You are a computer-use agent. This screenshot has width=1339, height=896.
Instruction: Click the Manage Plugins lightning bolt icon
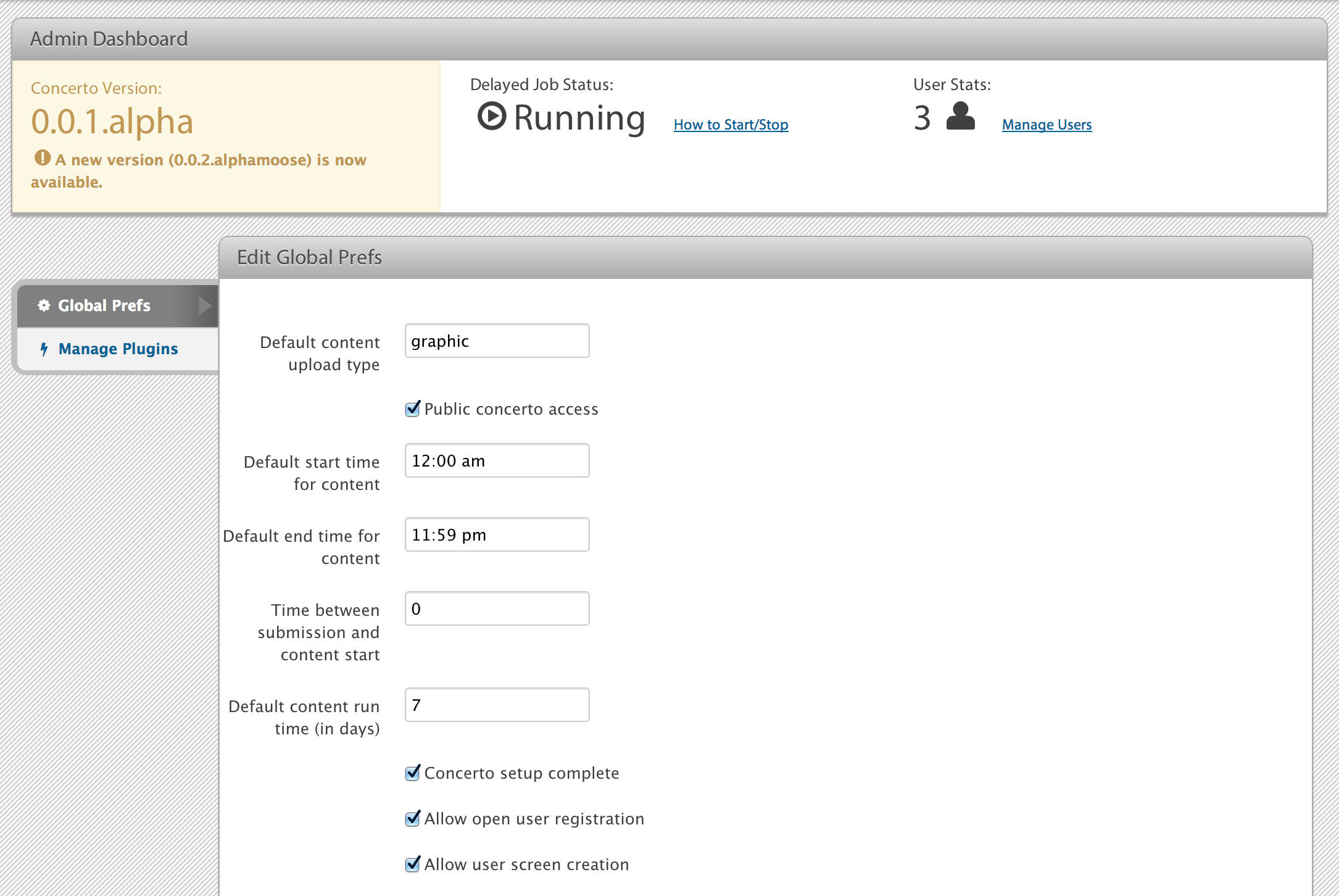coord(44,349)
